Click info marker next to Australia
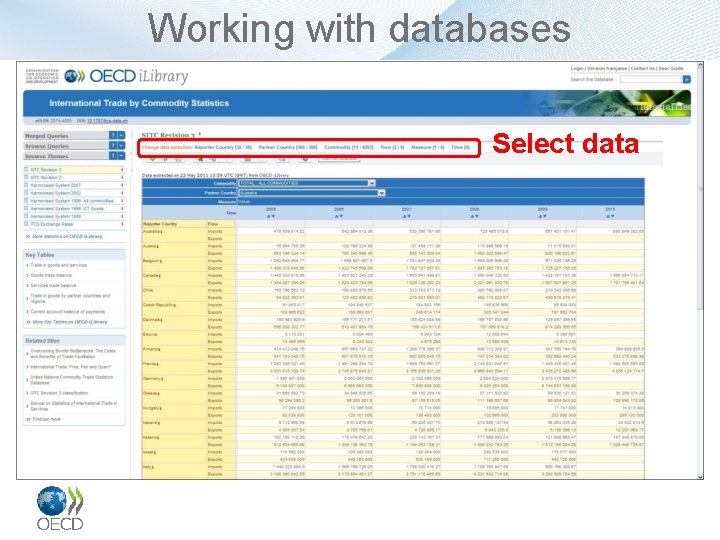This screenshot has height=540, width=720. pyautogui.click(x=161, y=232)
